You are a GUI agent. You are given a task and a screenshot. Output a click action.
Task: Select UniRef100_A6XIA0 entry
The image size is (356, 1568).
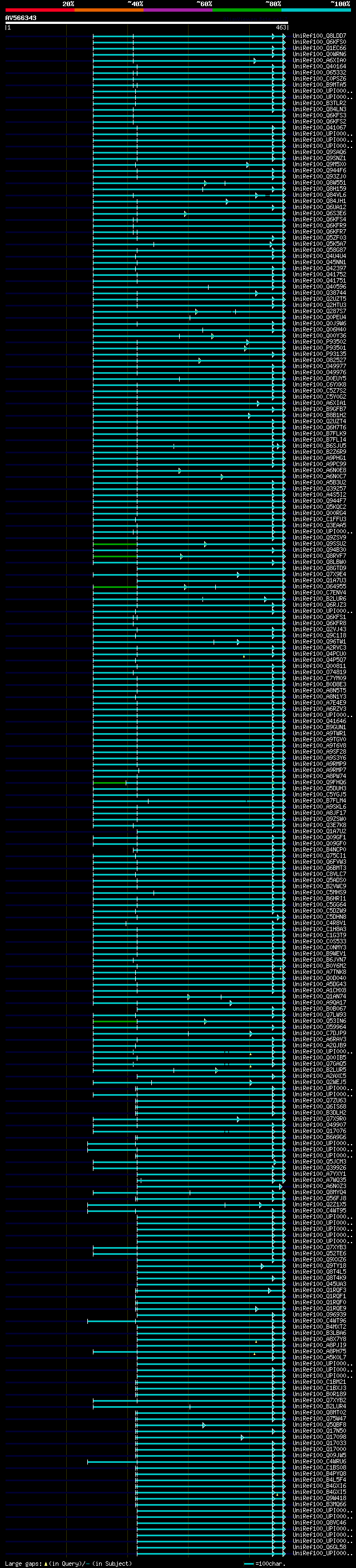point(319,60)
